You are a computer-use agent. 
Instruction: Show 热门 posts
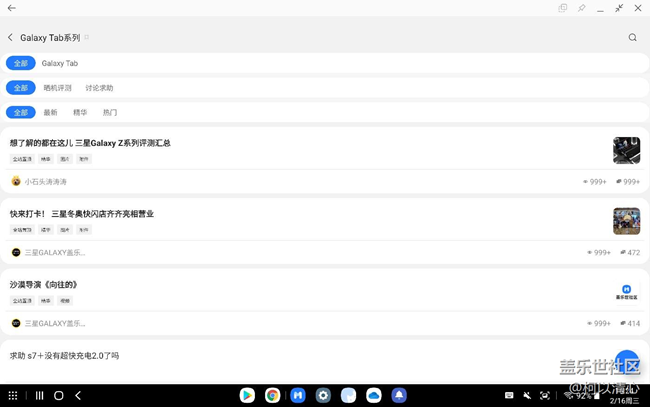click(110, 113)
